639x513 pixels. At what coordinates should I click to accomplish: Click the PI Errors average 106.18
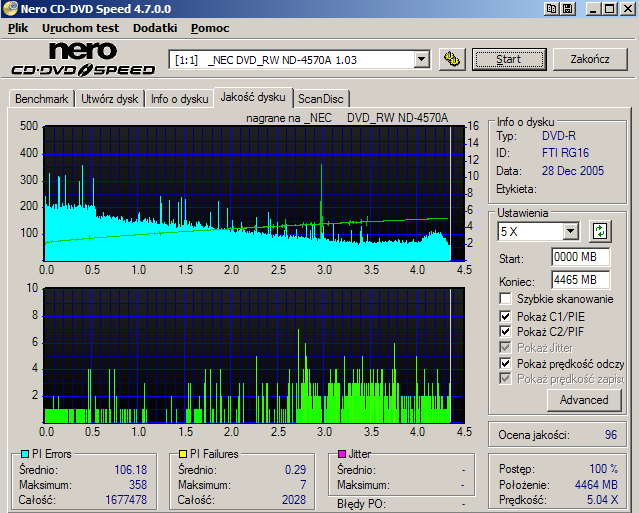(x=130, y=470)
